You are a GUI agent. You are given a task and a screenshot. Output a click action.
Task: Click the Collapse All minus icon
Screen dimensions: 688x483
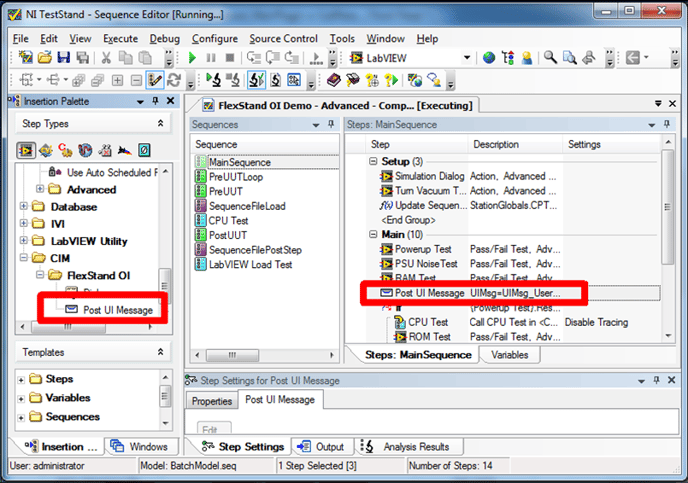(136, 80)
